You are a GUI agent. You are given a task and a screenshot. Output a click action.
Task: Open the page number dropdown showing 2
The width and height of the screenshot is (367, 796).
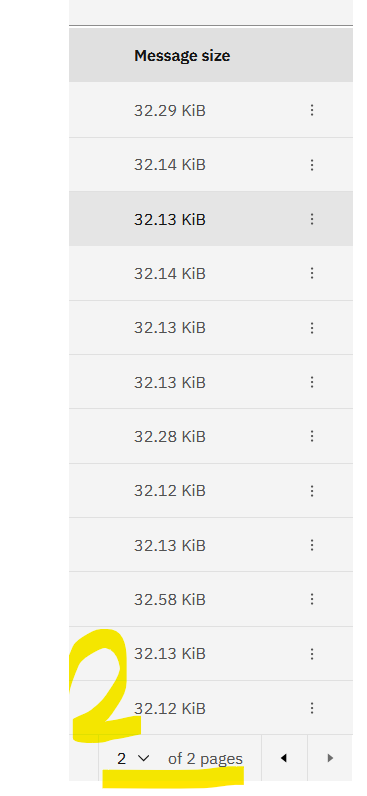tap(133, 758)
